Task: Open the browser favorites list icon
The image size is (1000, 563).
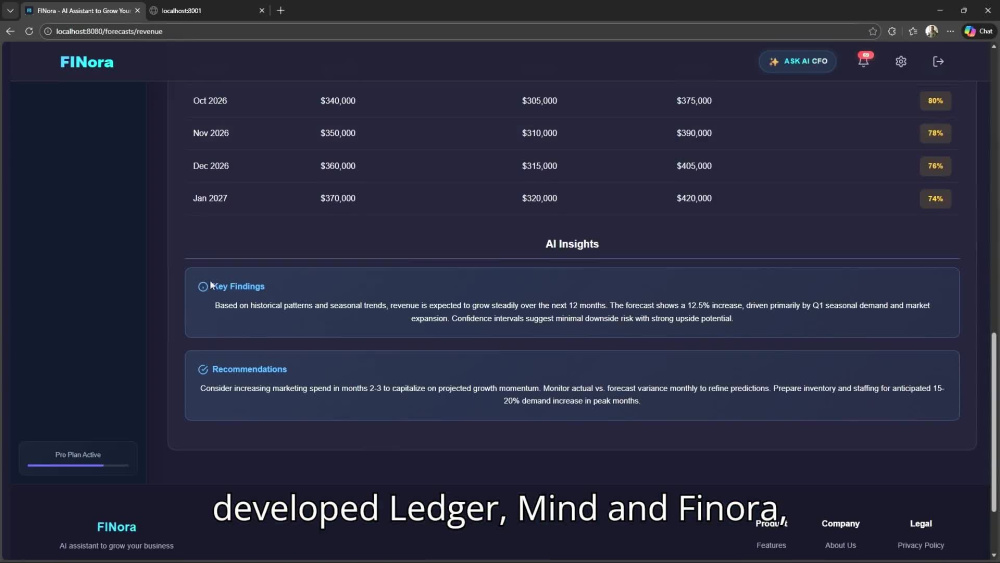Action: point(913,31)
